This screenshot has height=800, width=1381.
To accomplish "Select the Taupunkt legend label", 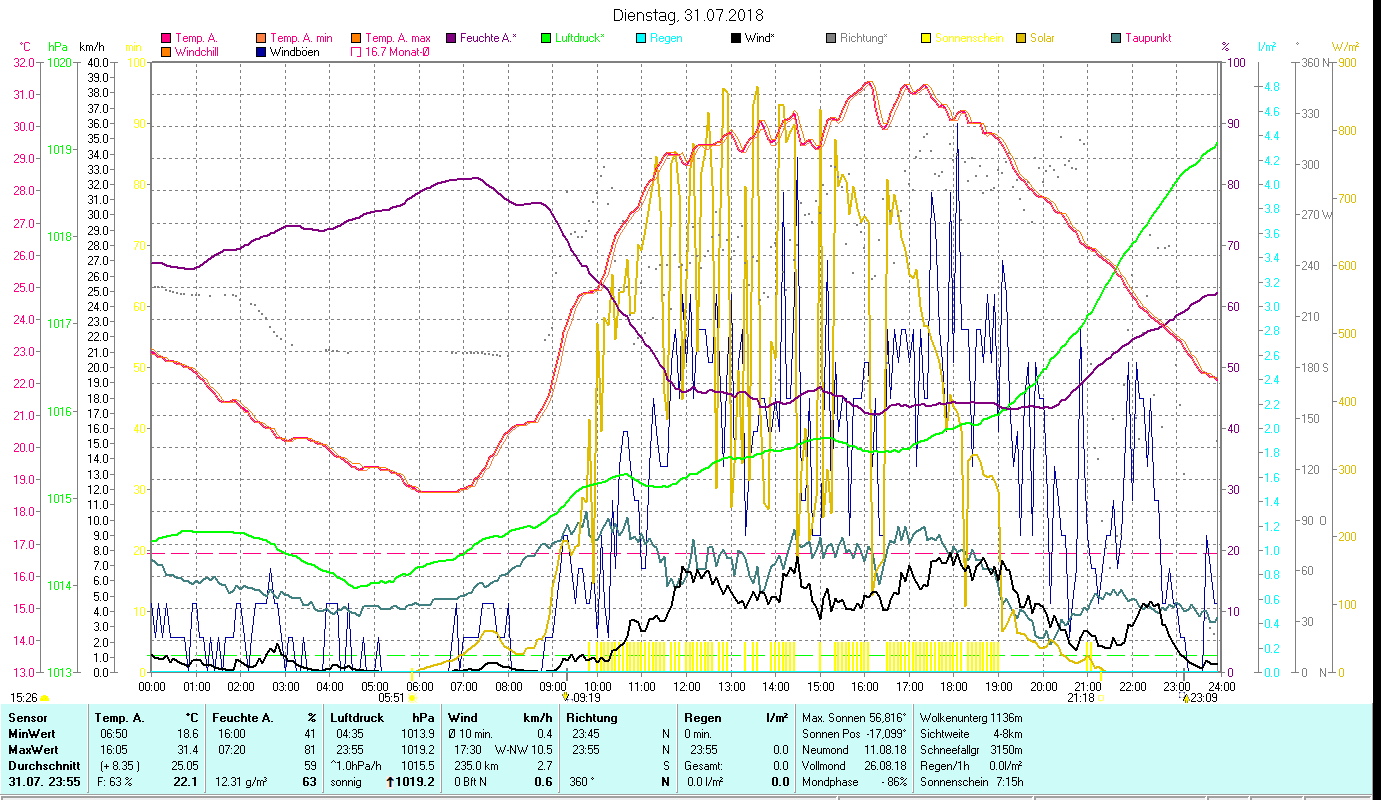I will [1147, 39].
